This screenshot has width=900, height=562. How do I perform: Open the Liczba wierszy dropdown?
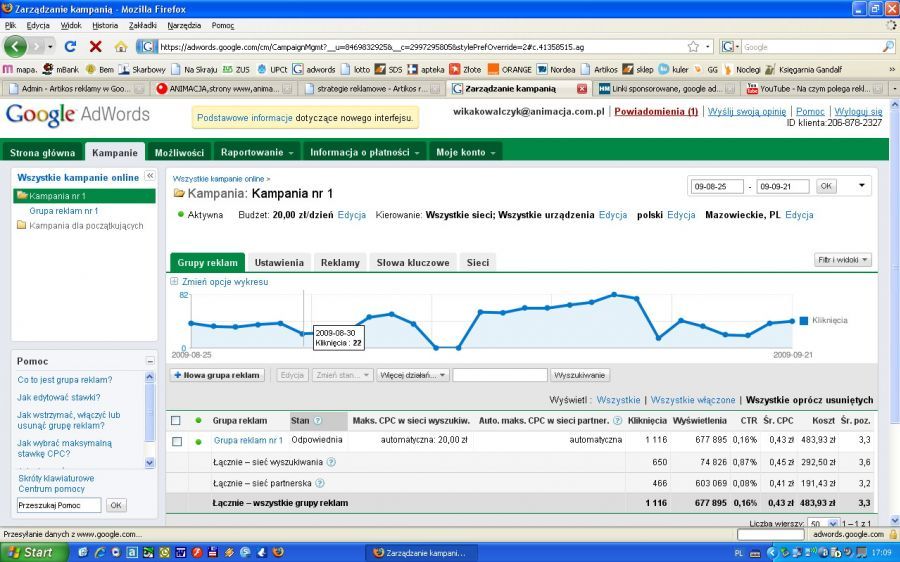[823, 523]
